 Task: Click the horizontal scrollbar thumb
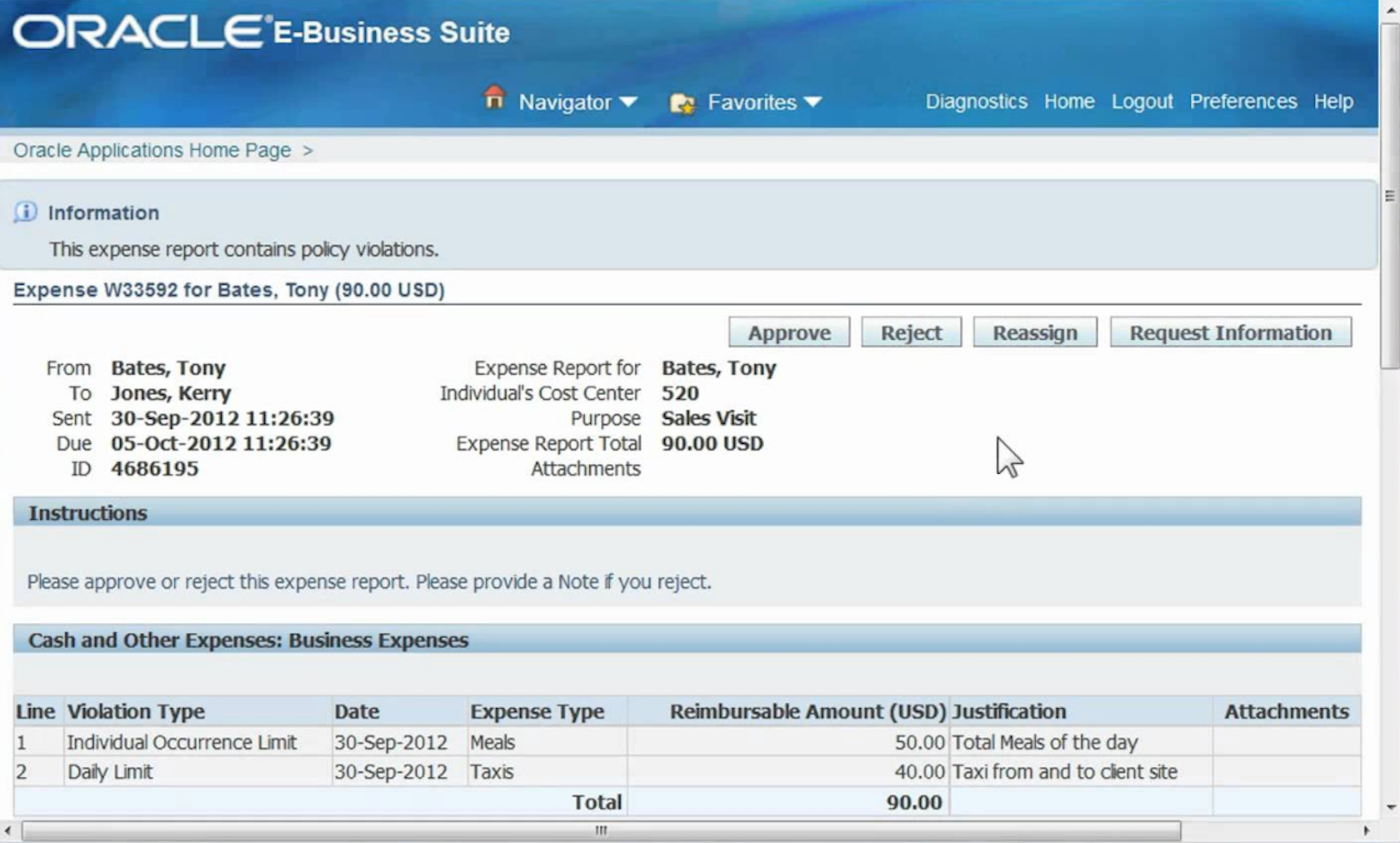[601, 831]
